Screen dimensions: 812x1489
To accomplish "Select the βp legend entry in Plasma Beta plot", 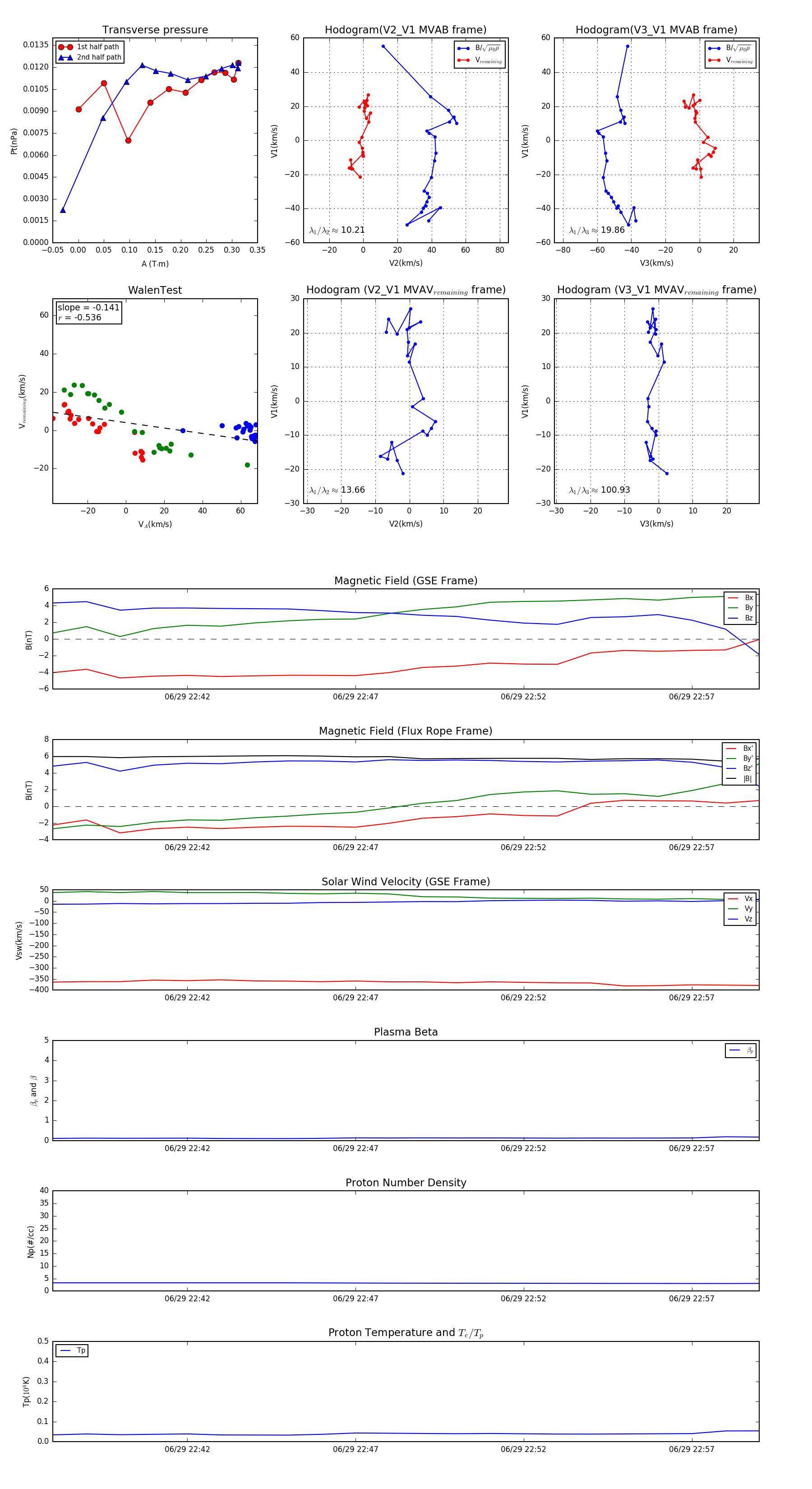I will tap(742, 1050).
